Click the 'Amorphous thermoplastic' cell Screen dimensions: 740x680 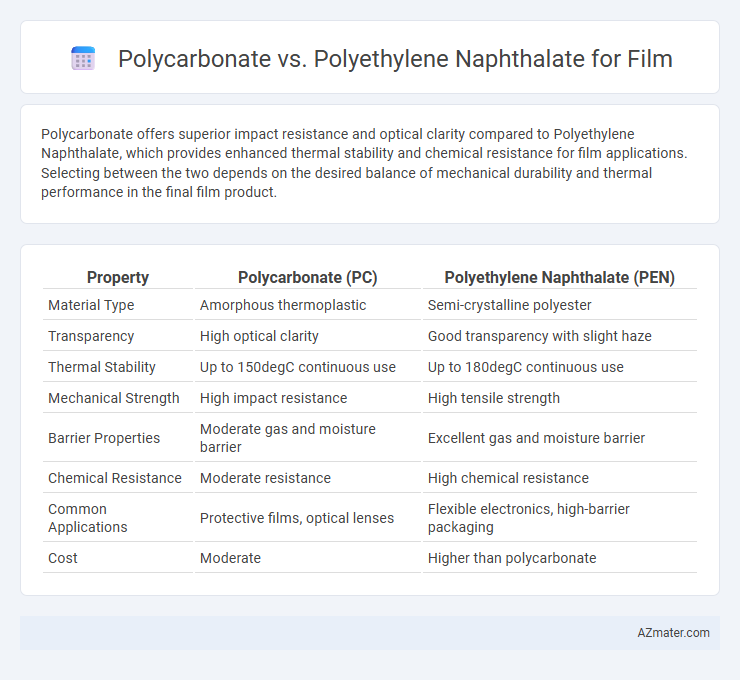tap(283, 305)
